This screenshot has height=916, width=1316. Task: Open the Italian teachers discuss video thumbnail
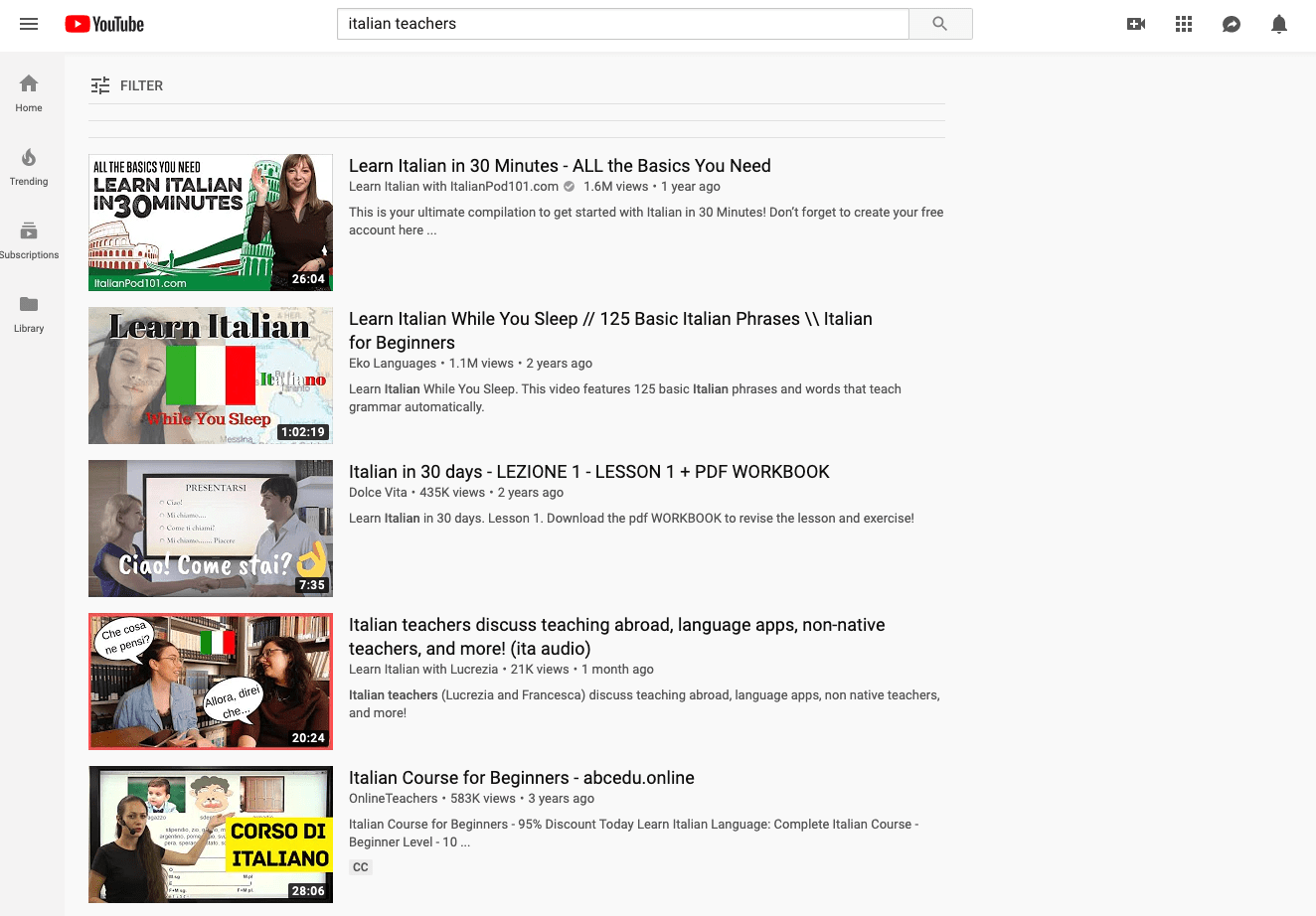click(x=211, y=682)
